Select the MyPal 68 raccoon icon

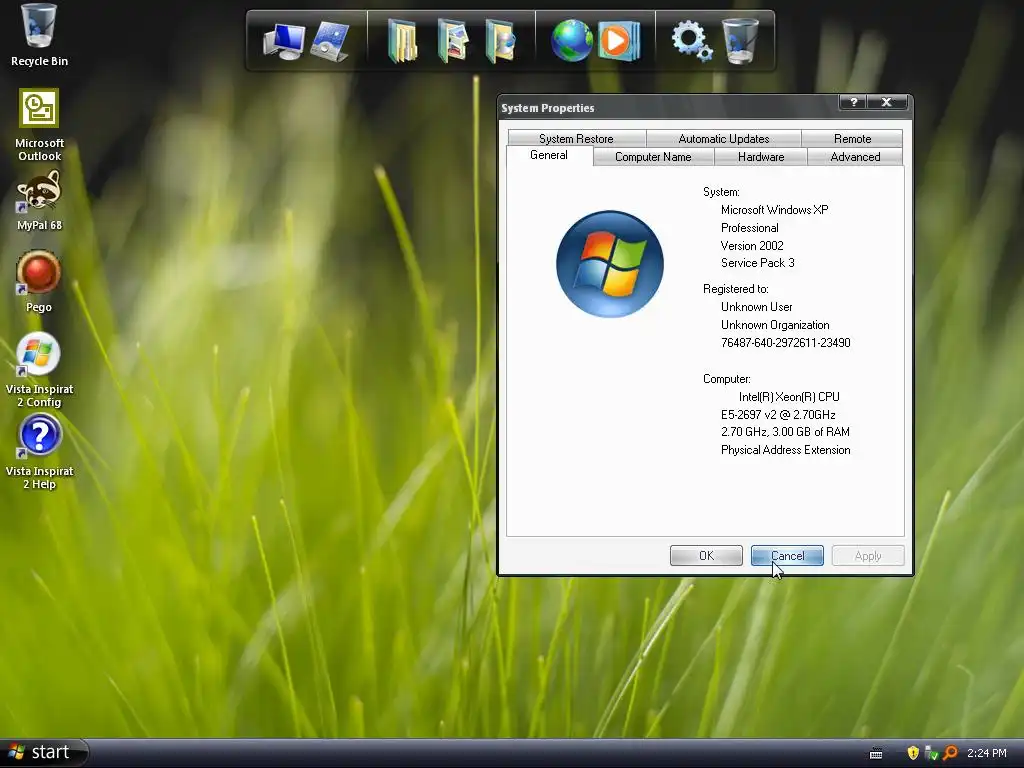39,200
